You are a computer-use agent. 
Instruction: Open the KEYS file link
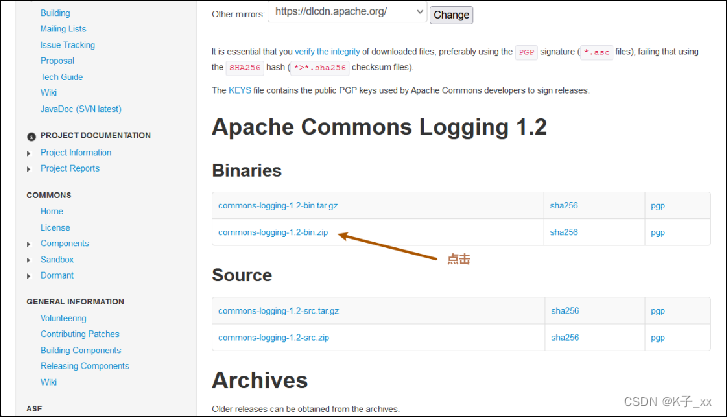240,90
